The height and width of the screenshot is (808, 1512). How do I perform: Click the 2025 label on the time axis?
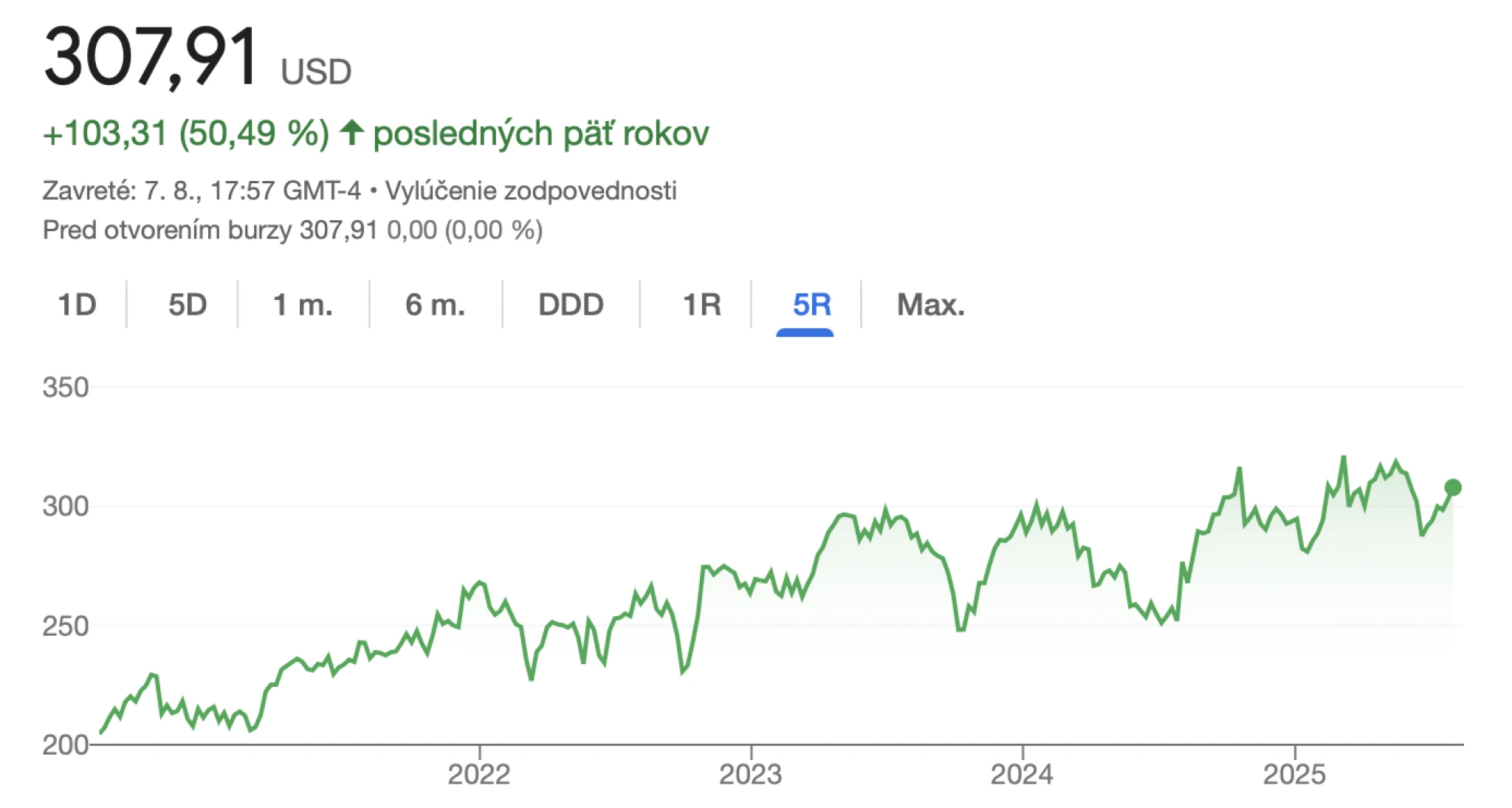pyautogui.click(x=1294, y=774)
